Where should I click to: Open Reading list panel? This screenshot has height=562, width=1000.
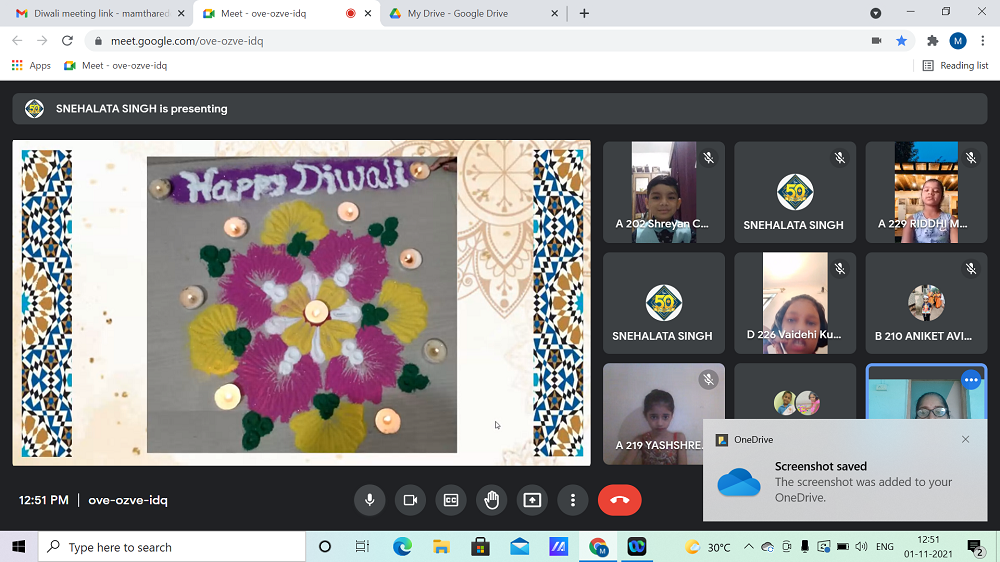955,65
